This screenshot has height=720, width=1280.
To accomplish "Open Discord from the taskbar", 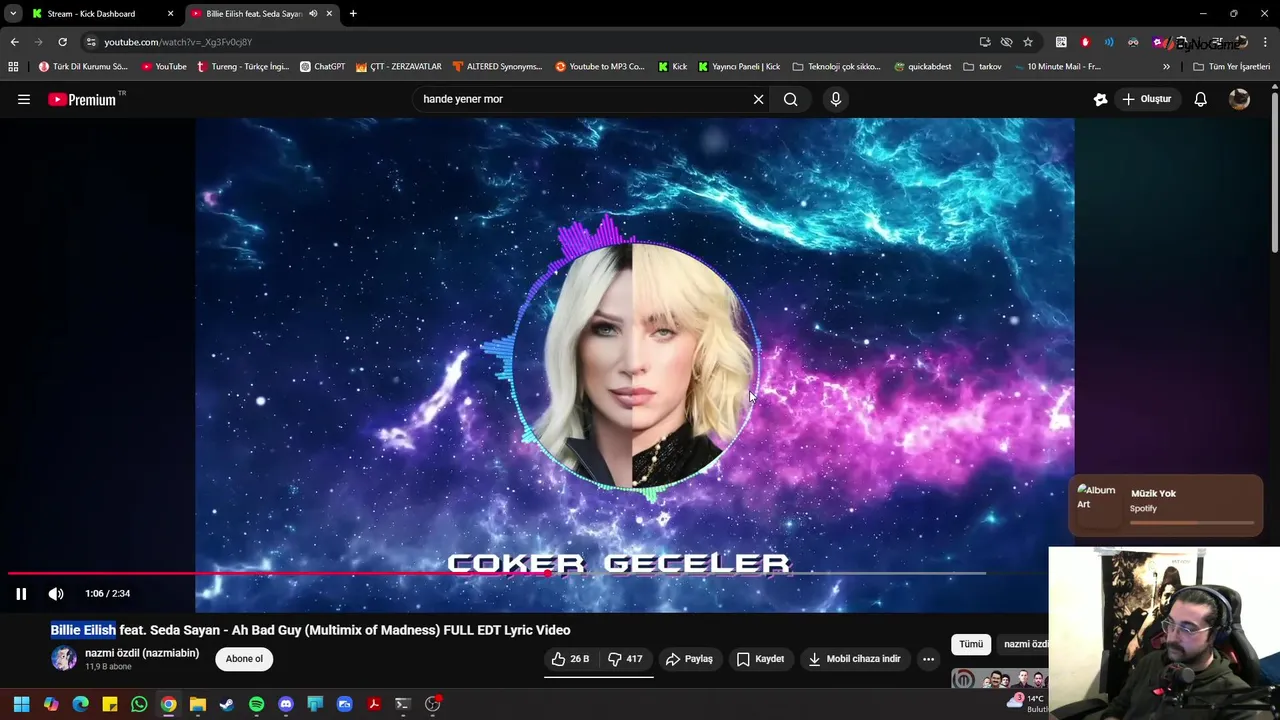I will (x=286, y=704).
